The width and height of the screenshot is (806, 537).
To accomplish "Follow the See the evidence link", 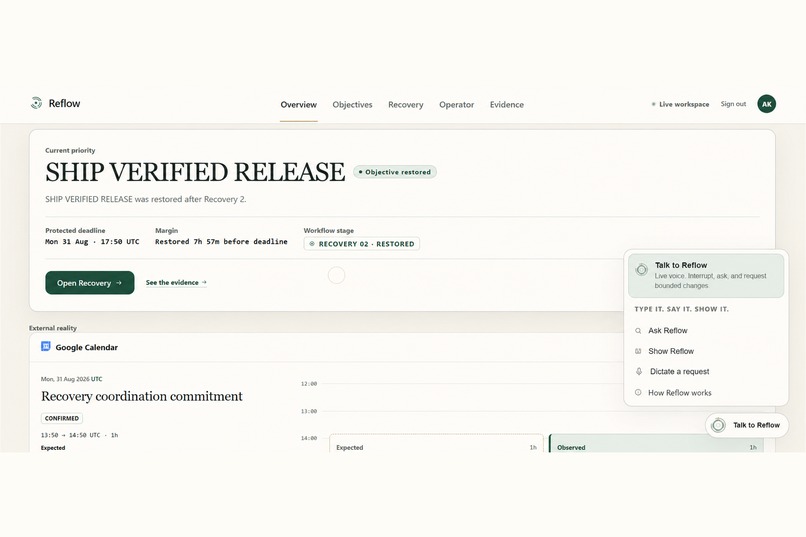I will pyautogui.click(x=176, y=283).
